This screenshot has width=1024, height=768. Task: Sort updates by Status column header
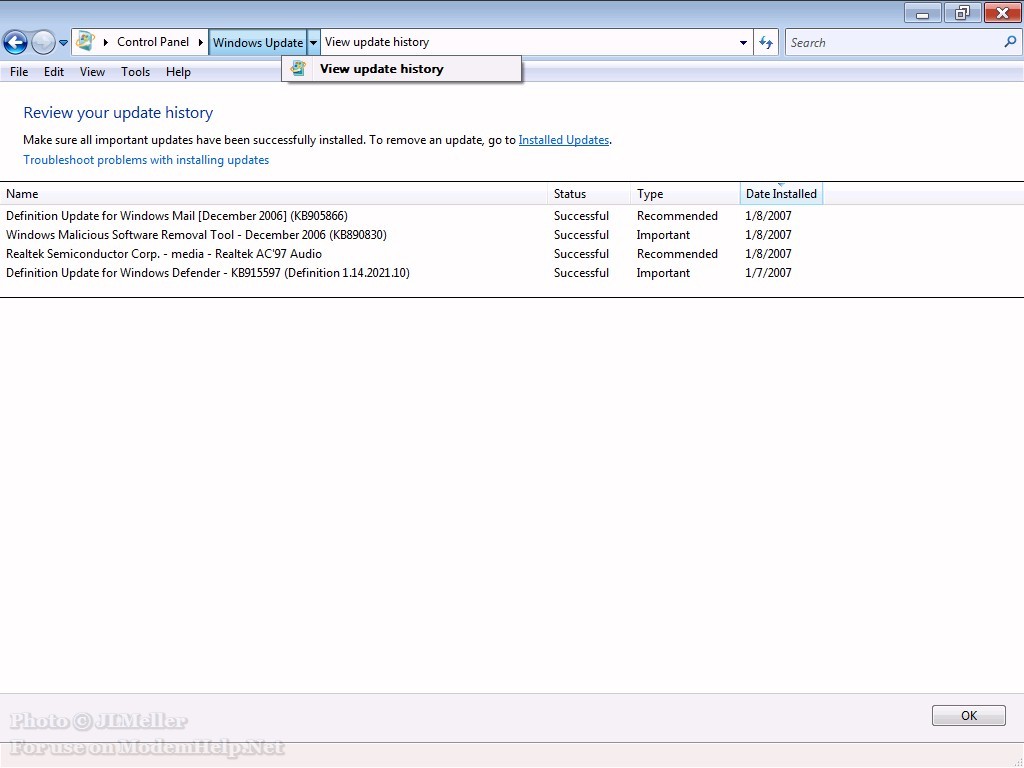click(x=570, y=194)
